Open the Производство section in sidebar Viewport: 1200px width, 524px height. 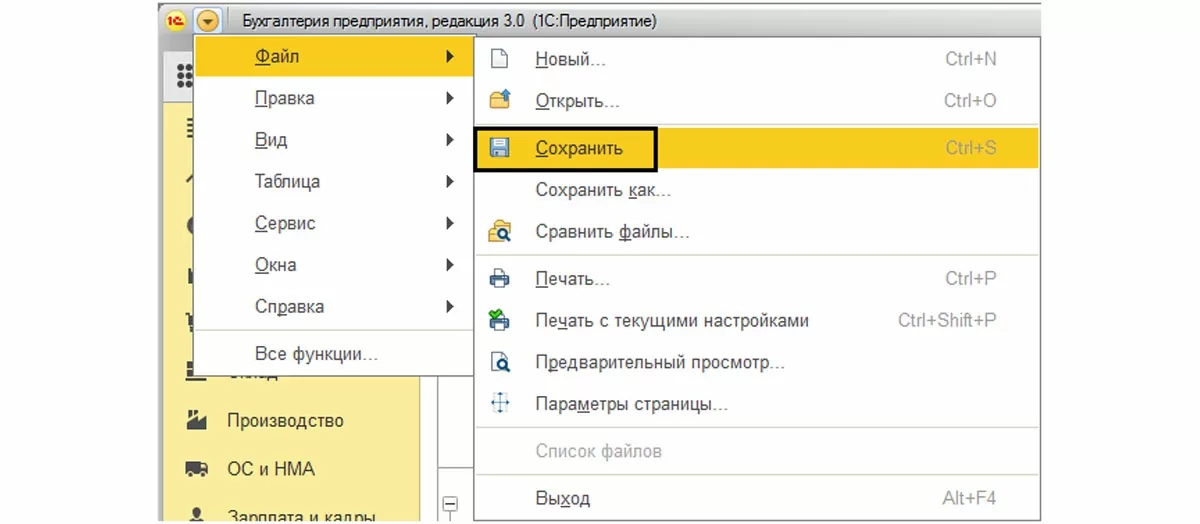pyautogui.click(x=284, y=421)
